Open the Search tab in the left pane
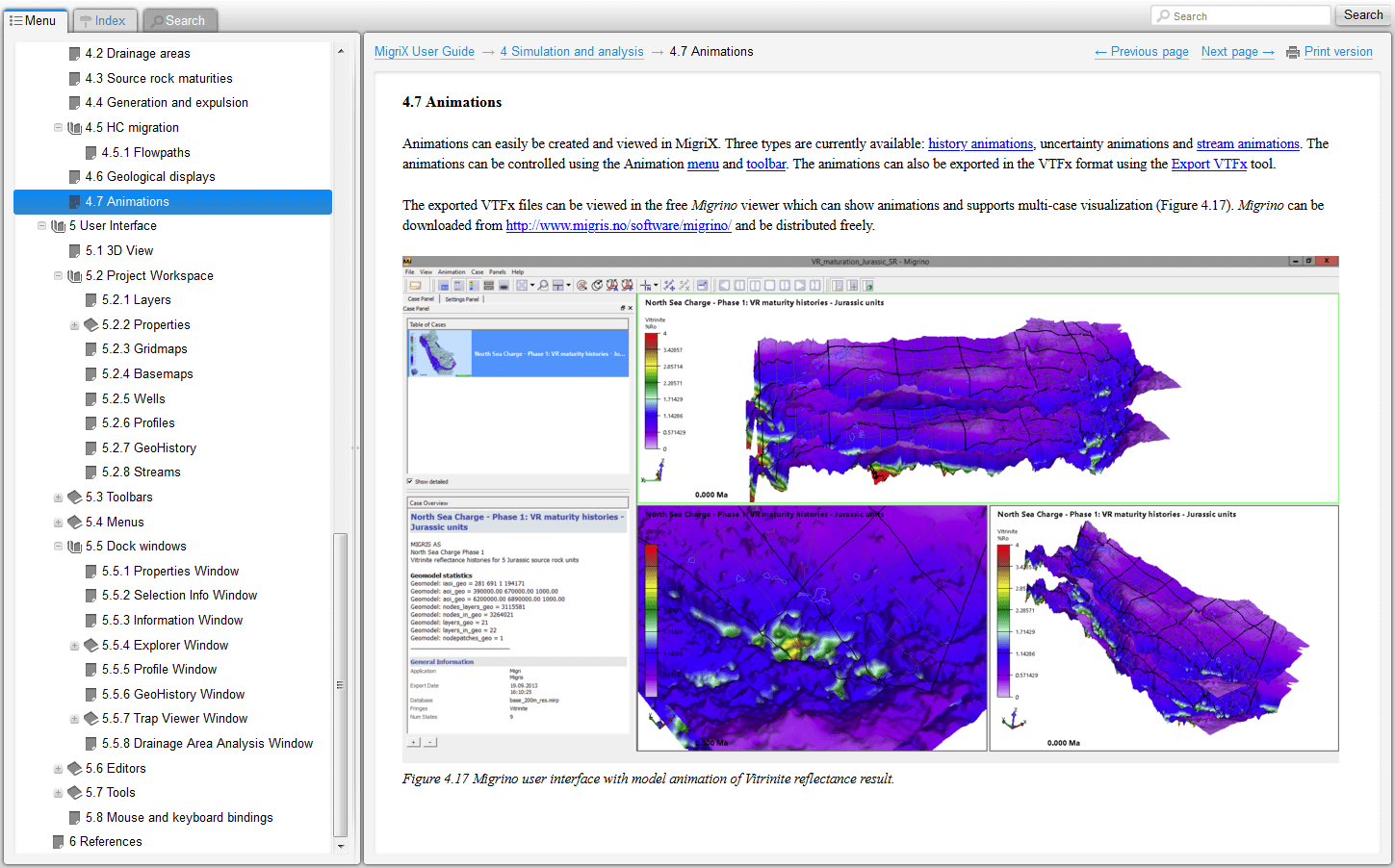This screenshot has width=1395, height=868. tap(179, 20)
